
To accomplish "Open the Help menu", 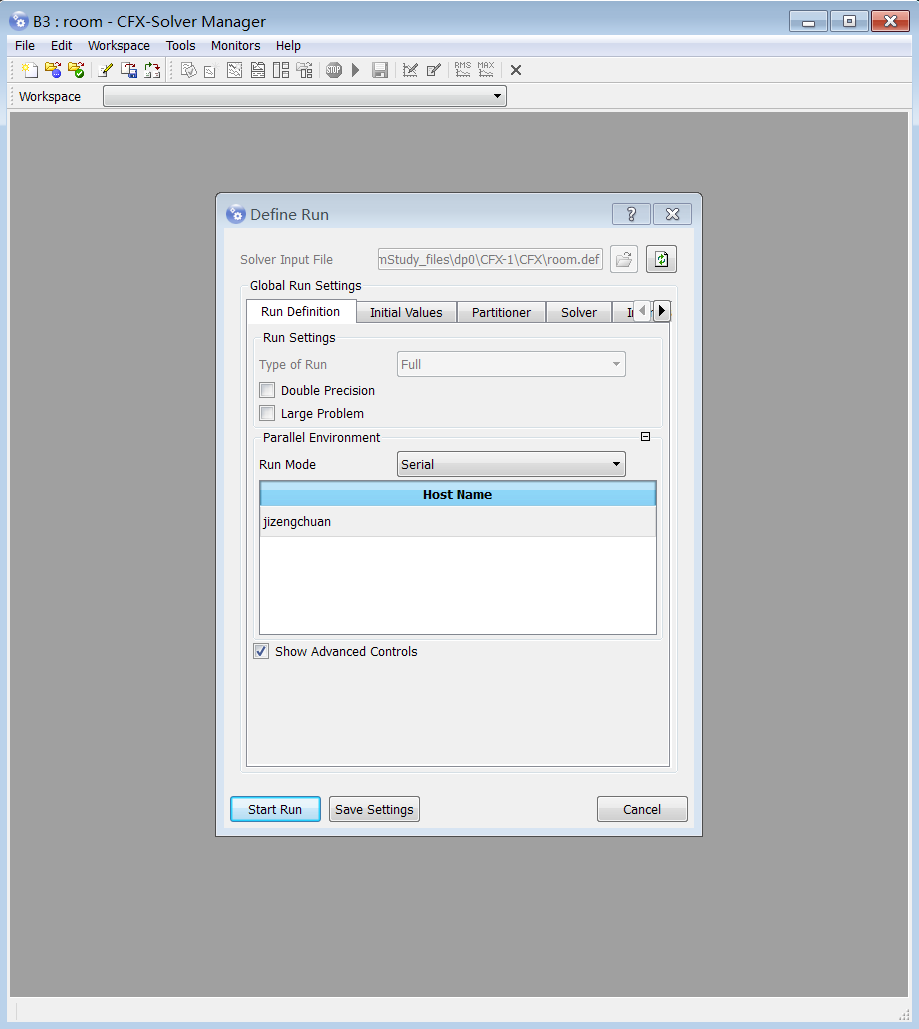I will [x=288, y=45].
